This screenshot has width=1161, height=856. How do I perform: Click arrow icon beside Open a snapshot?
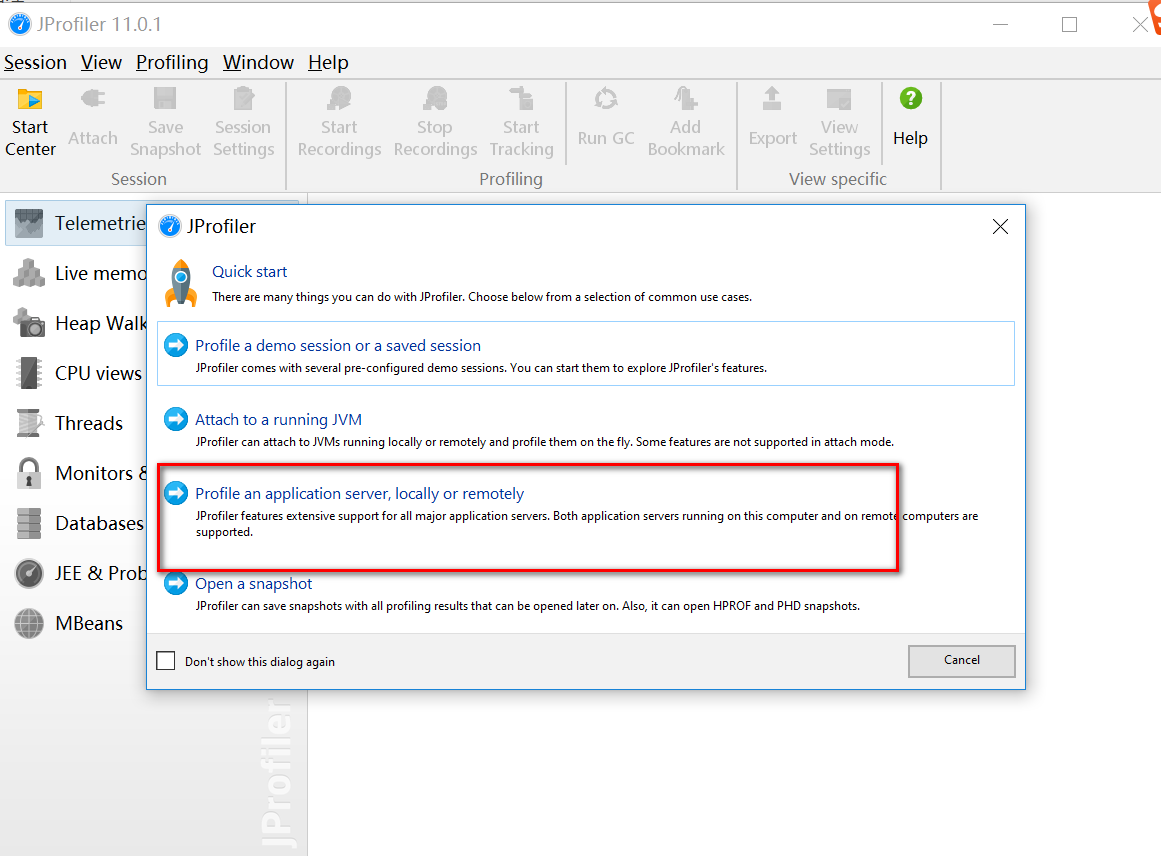pos(176,584)
